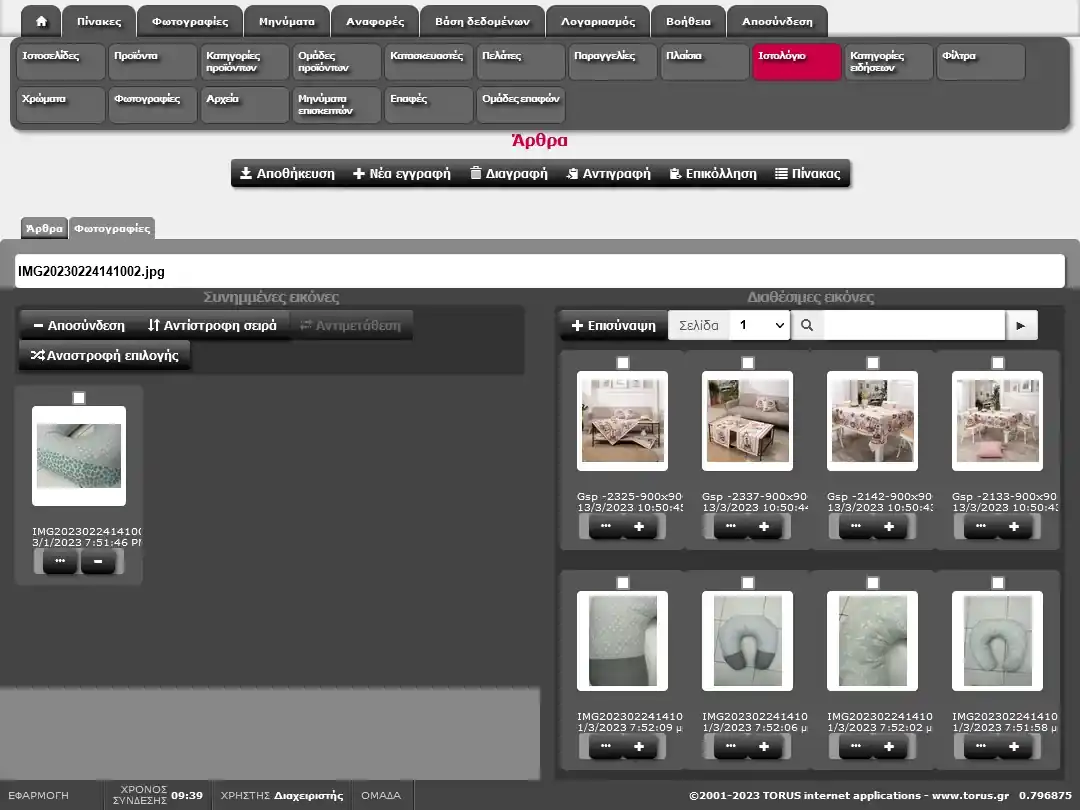Click the Save (Αποθήκευση) icon button
The height and width of the screenshot is (810, 1080).
(287, 173)
